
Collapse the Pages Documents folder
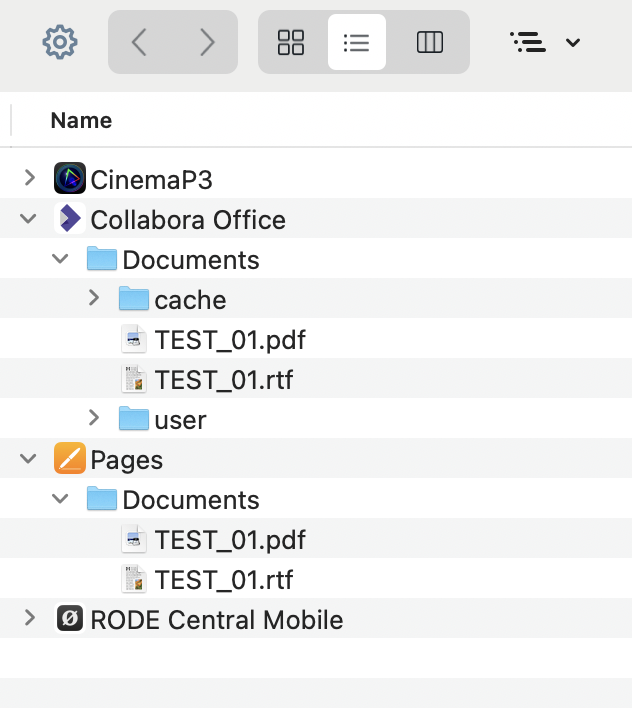pos(61,499)
